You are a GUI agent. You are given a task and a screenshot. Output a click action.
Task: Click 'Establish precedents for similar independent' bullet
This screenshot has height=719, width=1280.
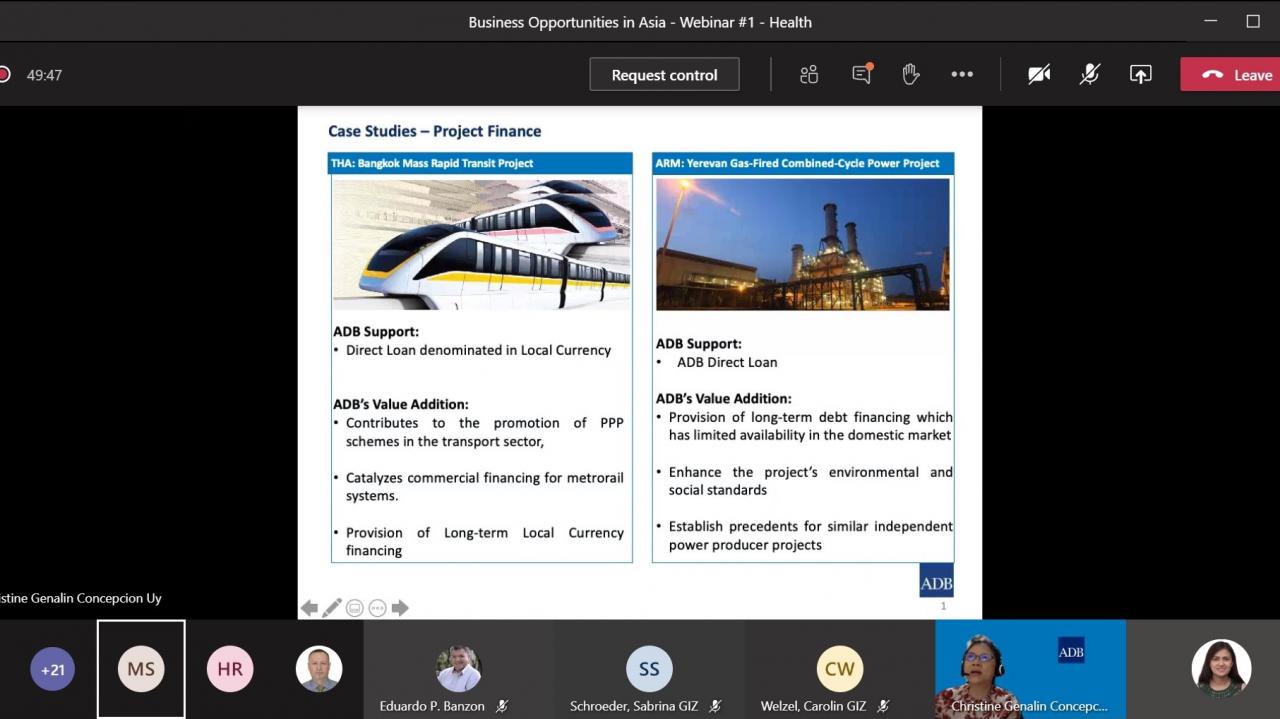pos(810,526)
